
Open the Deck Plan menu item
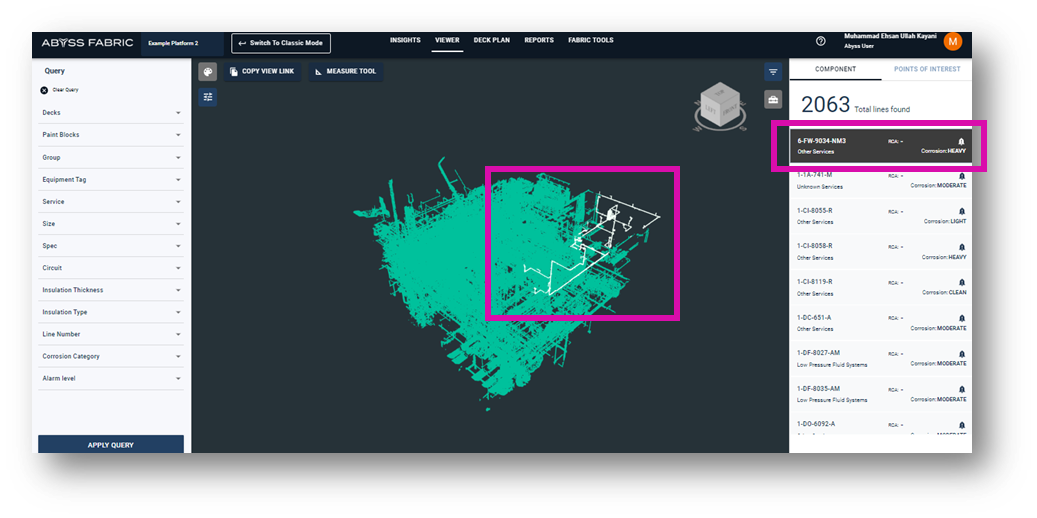tap(491, 41)
